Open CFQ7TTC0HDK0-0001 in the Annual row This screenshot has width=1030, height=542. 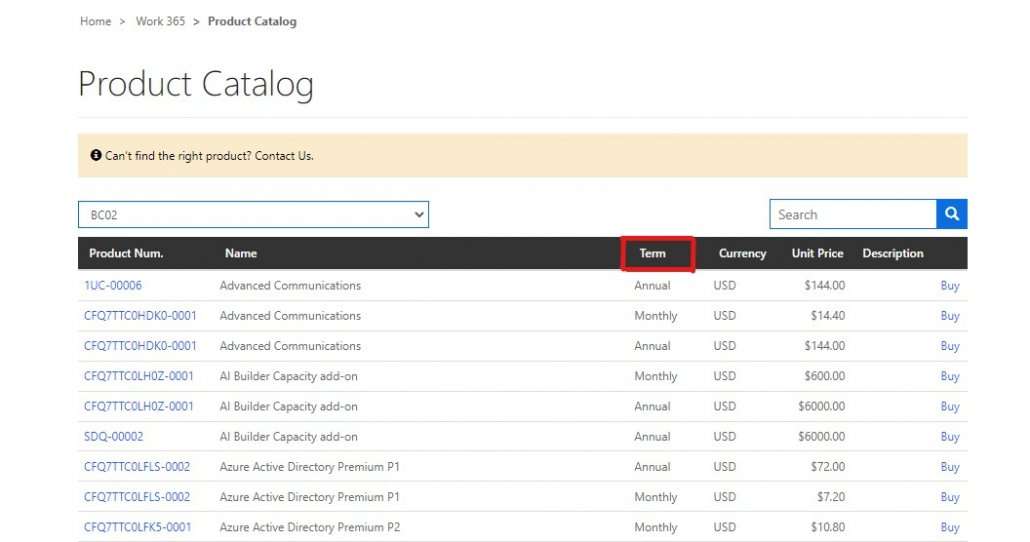click(x=141, y=346)
